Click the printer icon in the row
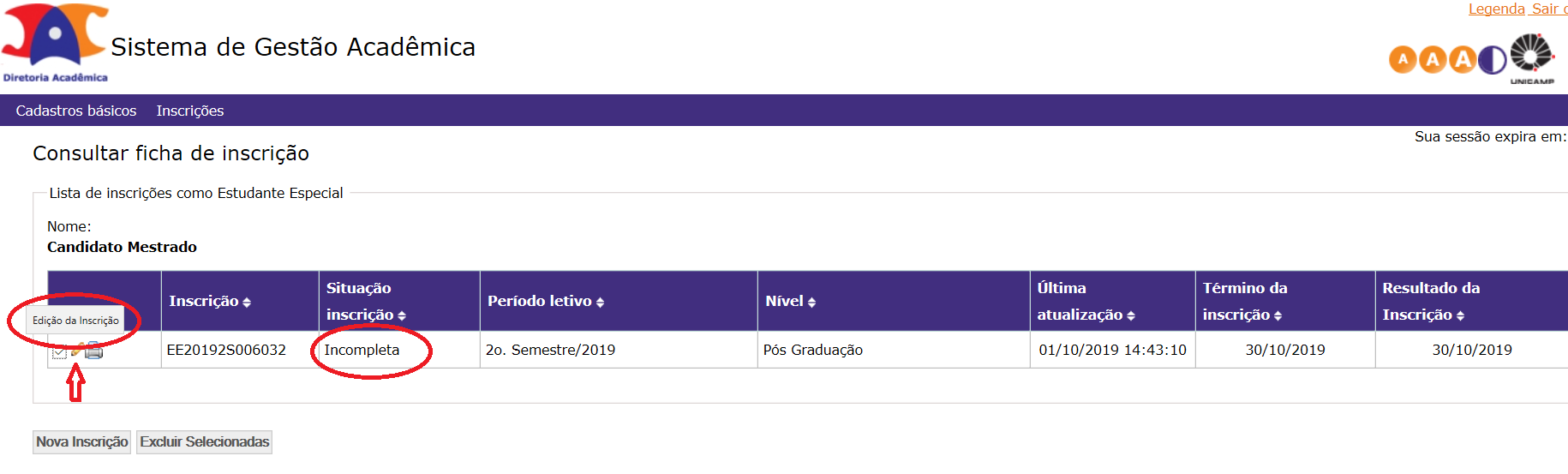1568x474 pixels. [x=94, y=351]
